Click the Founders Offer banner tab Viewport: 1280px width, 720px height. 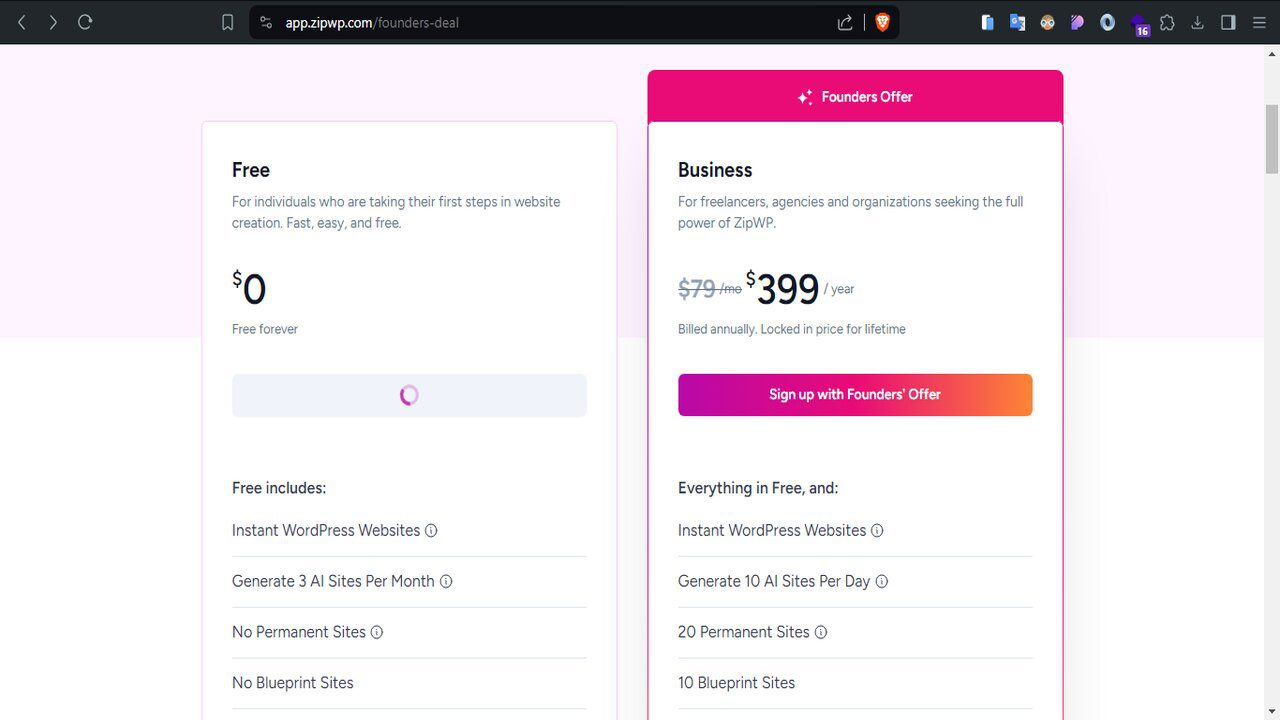click(855, 97)
